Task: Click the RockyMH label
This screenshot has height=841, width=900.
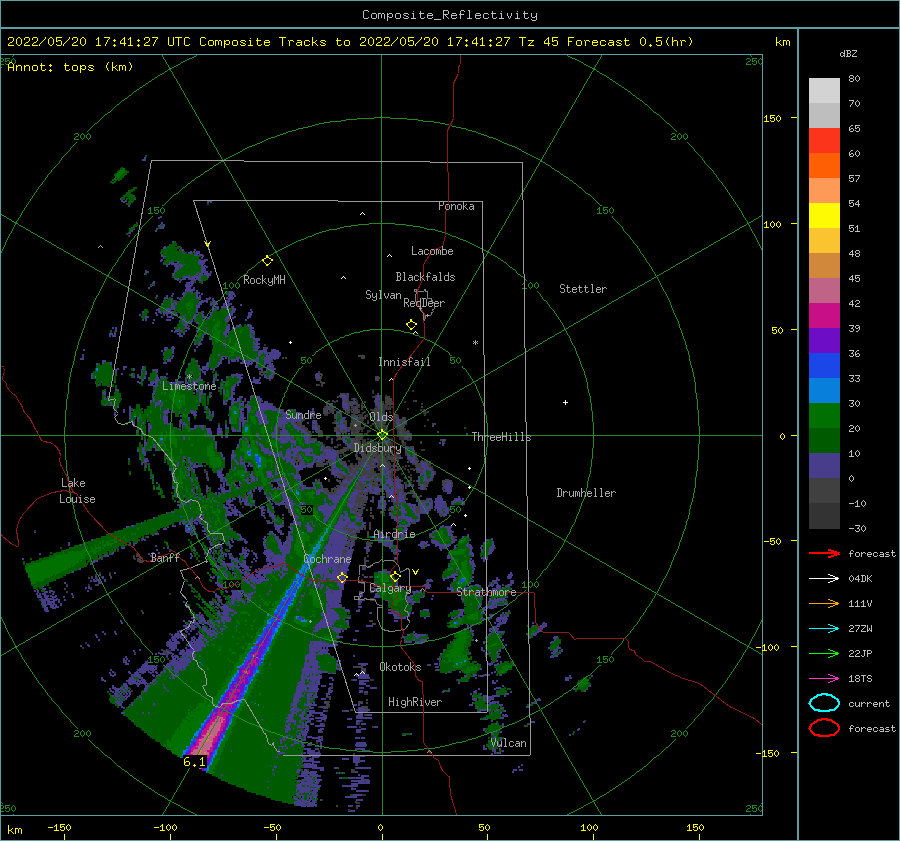Action: 264,280
